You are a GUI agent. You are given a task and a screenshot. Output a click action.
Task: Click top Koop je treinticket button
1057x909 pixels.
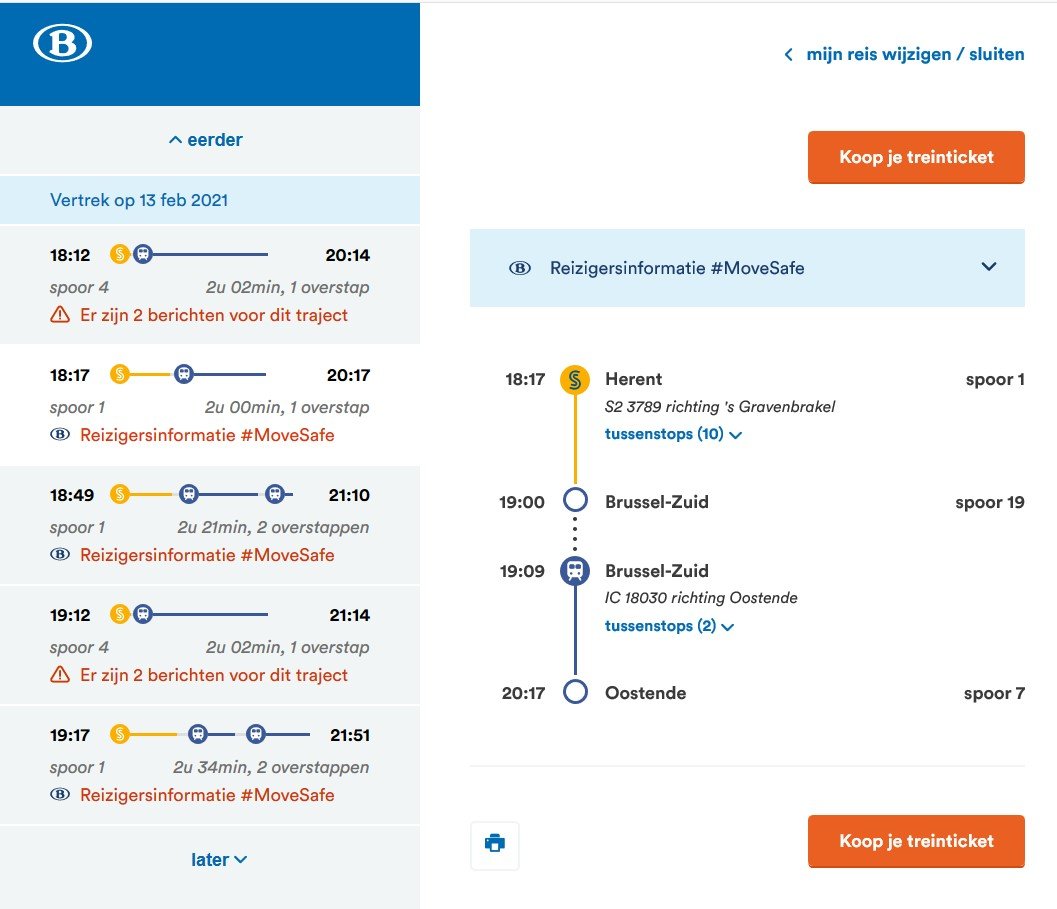916,157
